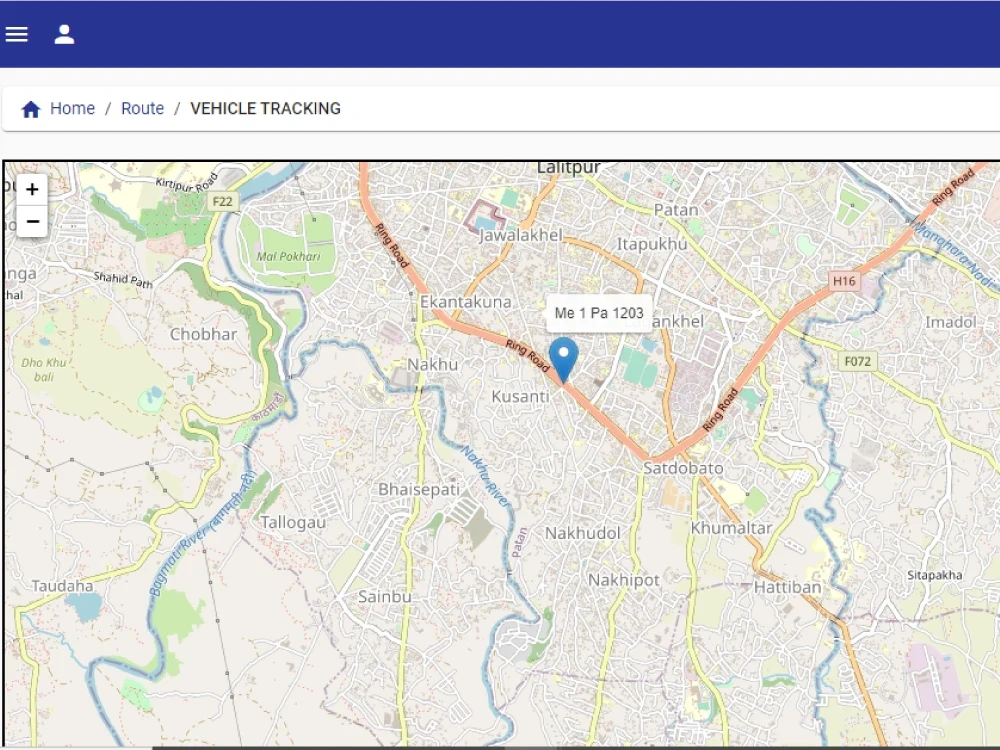
Task: Click the Taudaha place label
Action: click(x=62, y=585)
